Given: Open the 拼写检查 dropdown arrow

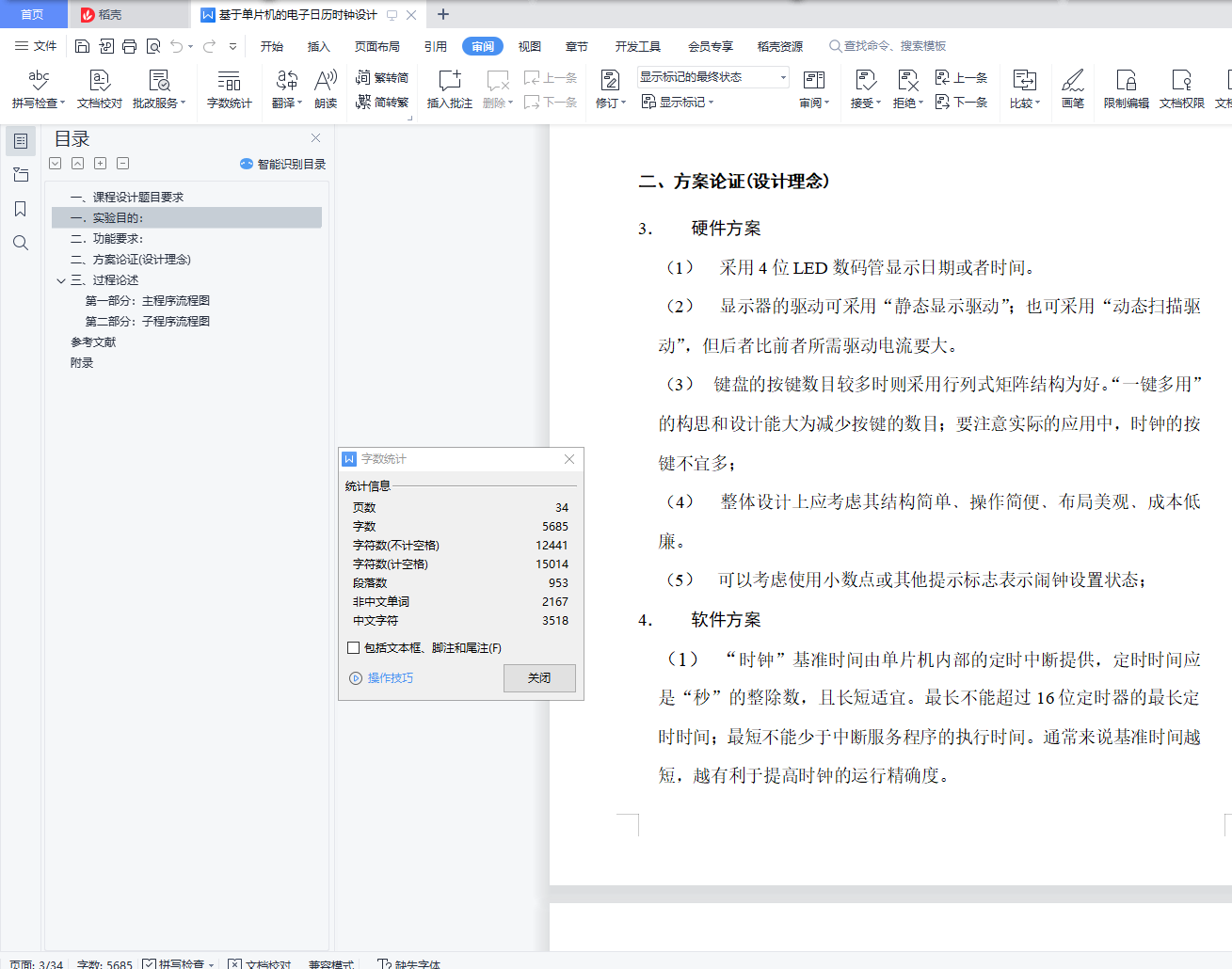Looking at the screenshot, I should tap(62, 103).
